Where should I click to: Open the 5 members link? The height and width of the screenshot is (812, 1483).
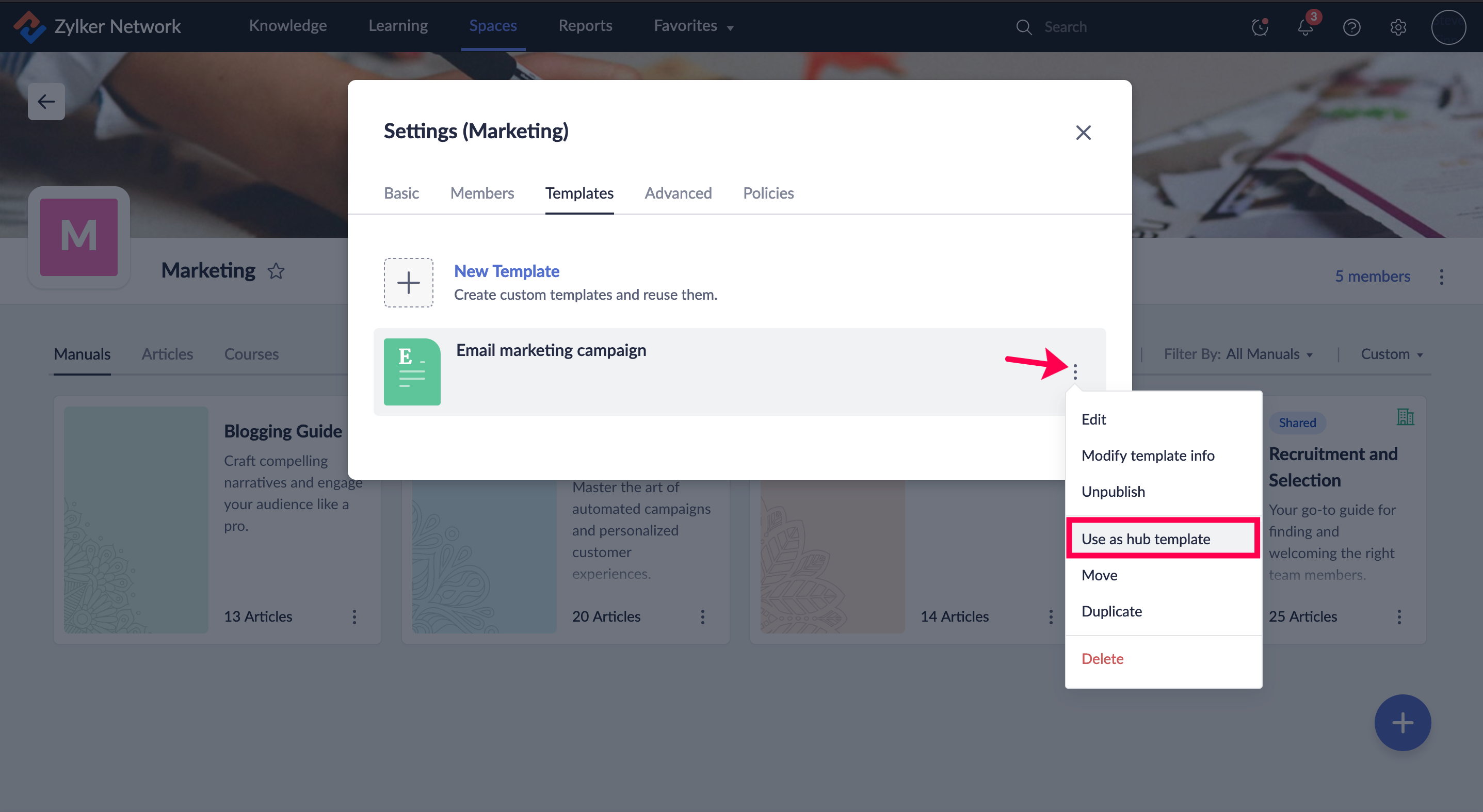pyautogui.click(x=1372, y=276)
